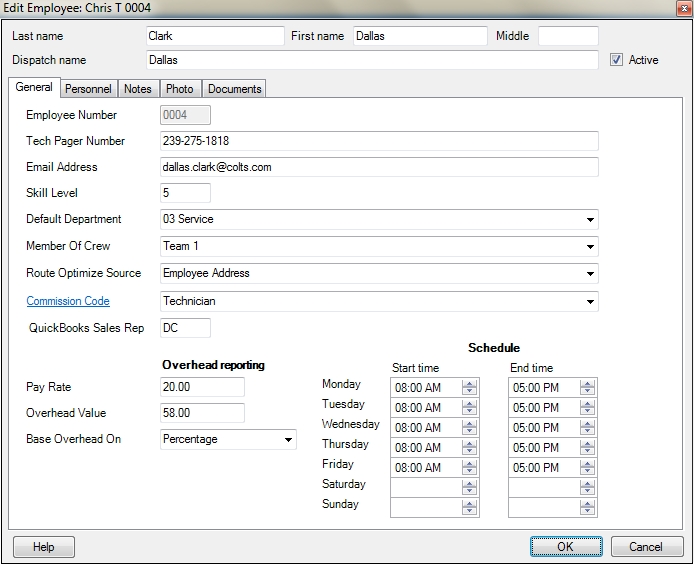
Task: Click the Employee Number field
Action: [185, 115]
